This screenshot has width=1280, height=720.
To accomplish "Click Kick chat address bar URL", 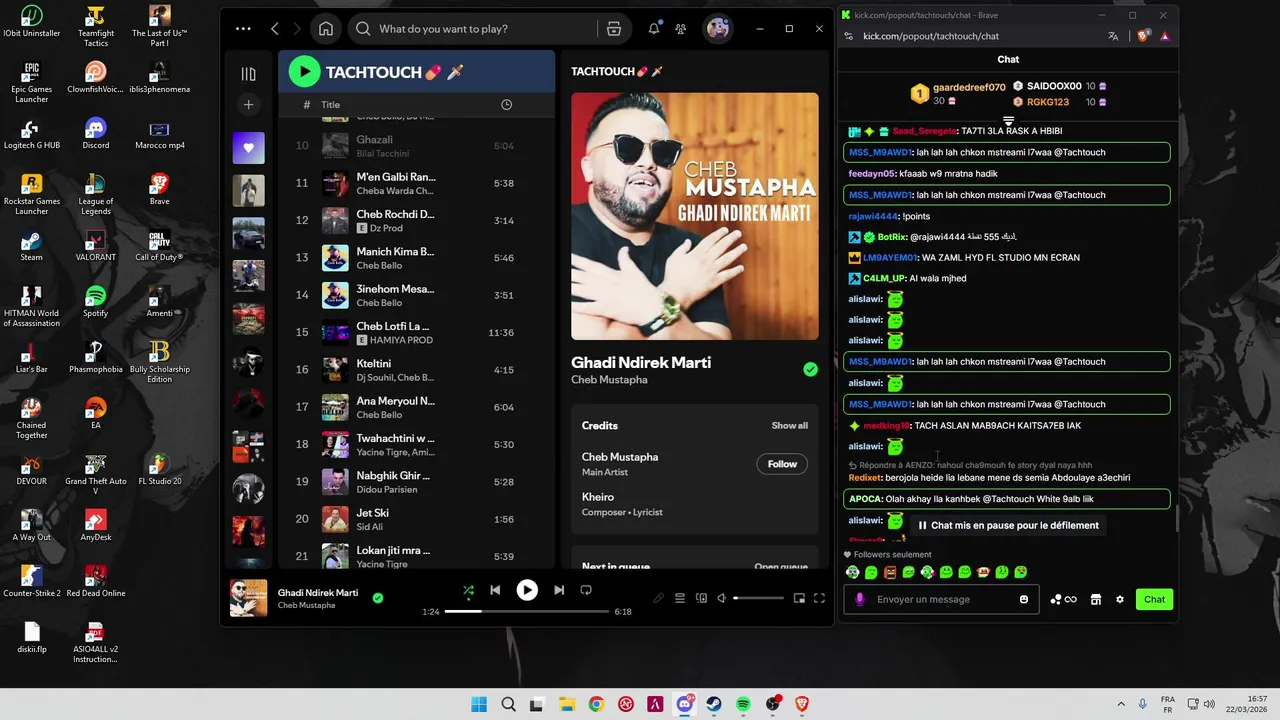I will [931, 36].
